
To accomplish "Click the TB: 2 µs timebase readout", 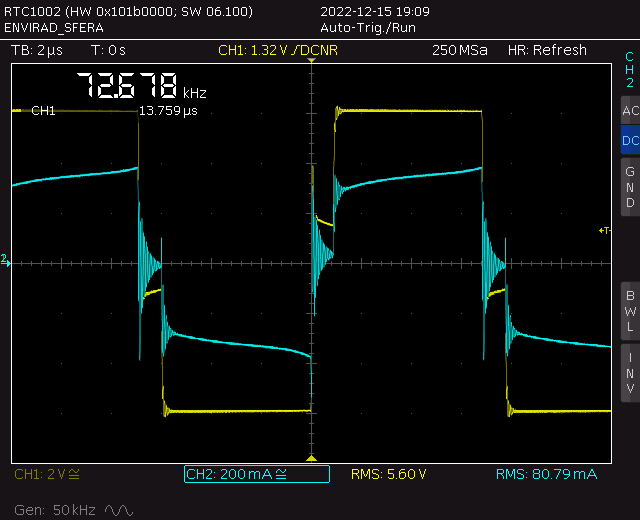I will pos(37,50).
